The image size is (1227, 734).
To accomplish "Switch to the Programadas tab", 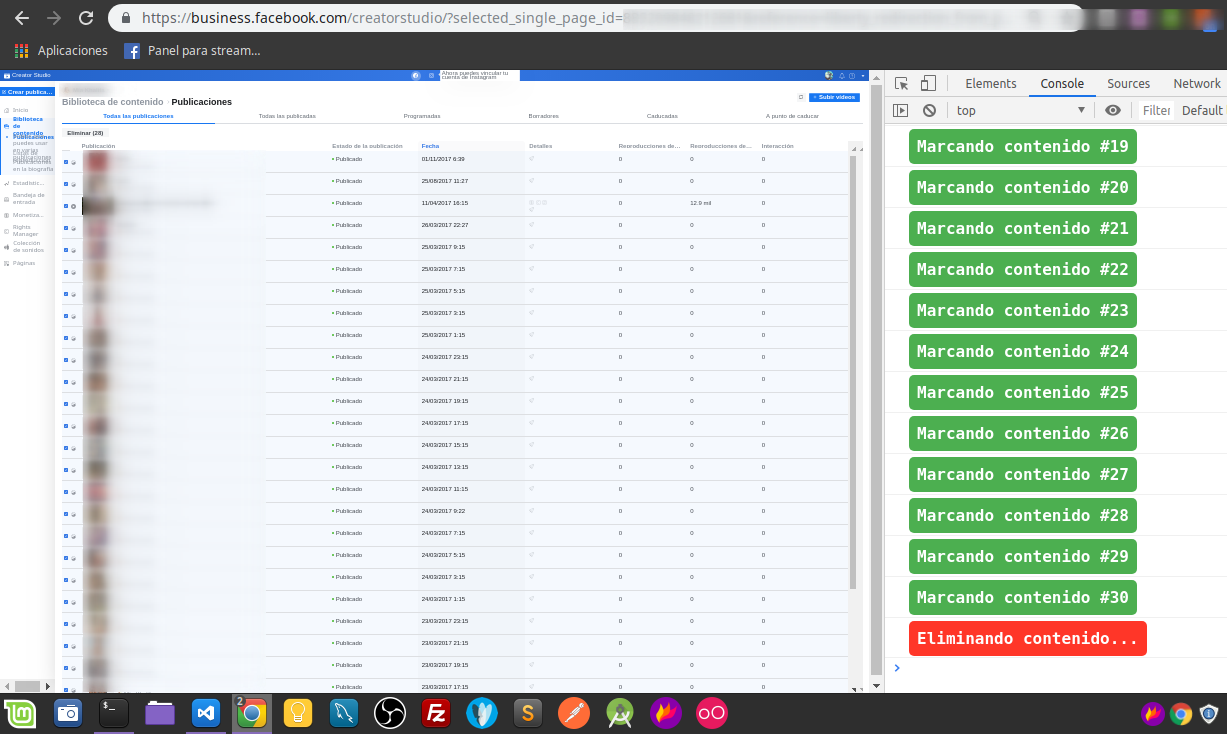I will (x=422, y=116).
